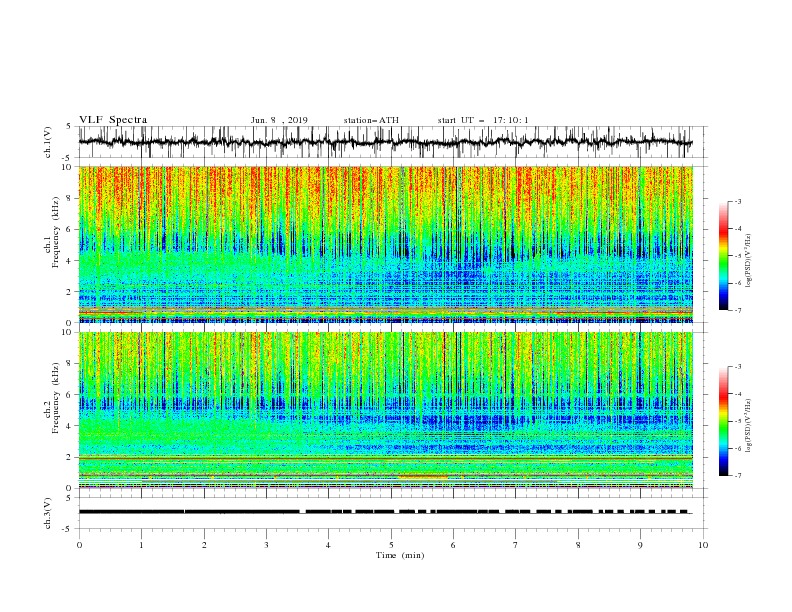This screenshot has width=792, height=612.
Task: Click the "Time (min)" axis title
Action: coord(400,555)
